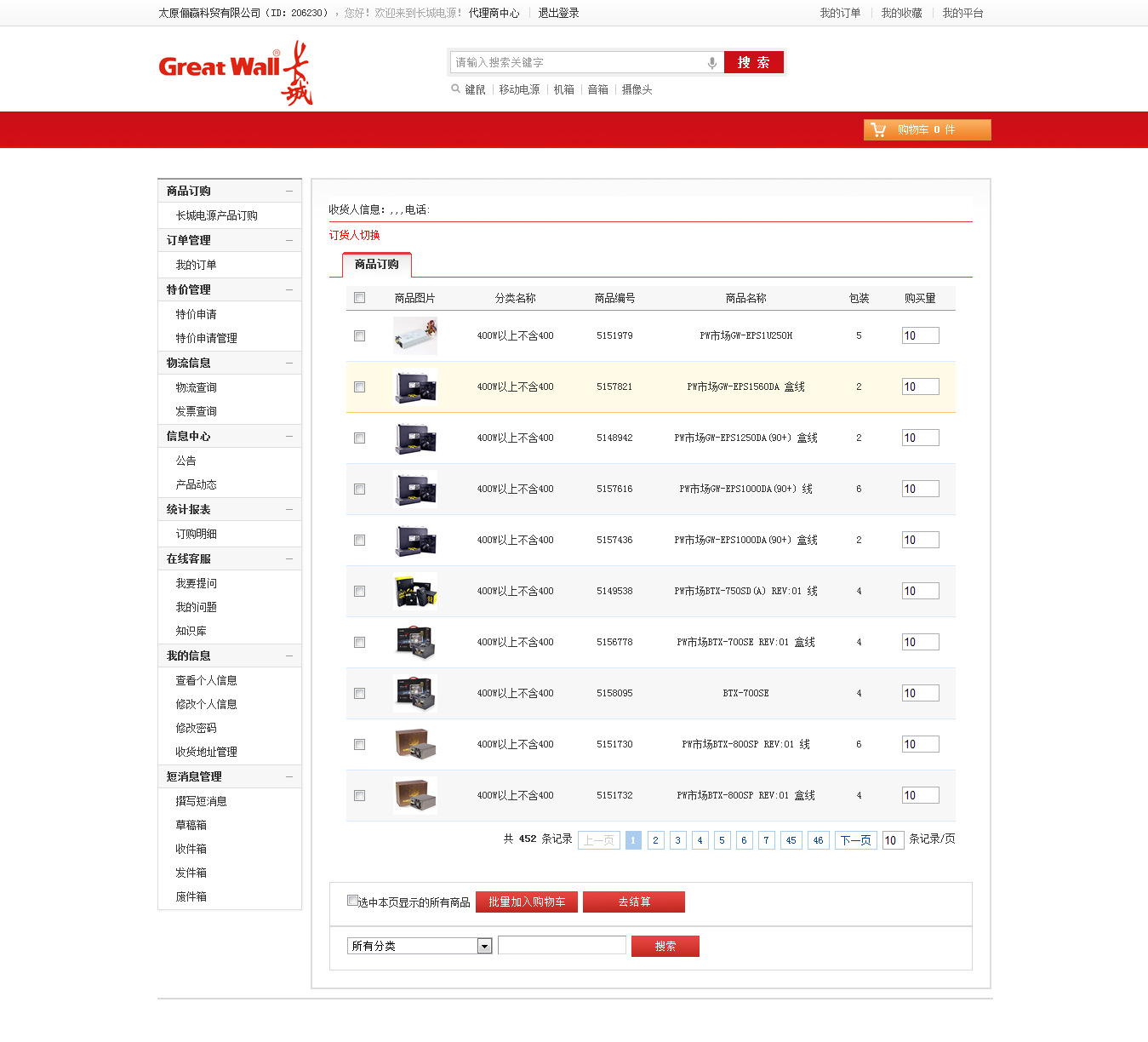This screenshot has width=1148, height=1042.
Task: Click the thumbnail for BTX-700SE item 5158095
Action: click(x=415, y=693)
